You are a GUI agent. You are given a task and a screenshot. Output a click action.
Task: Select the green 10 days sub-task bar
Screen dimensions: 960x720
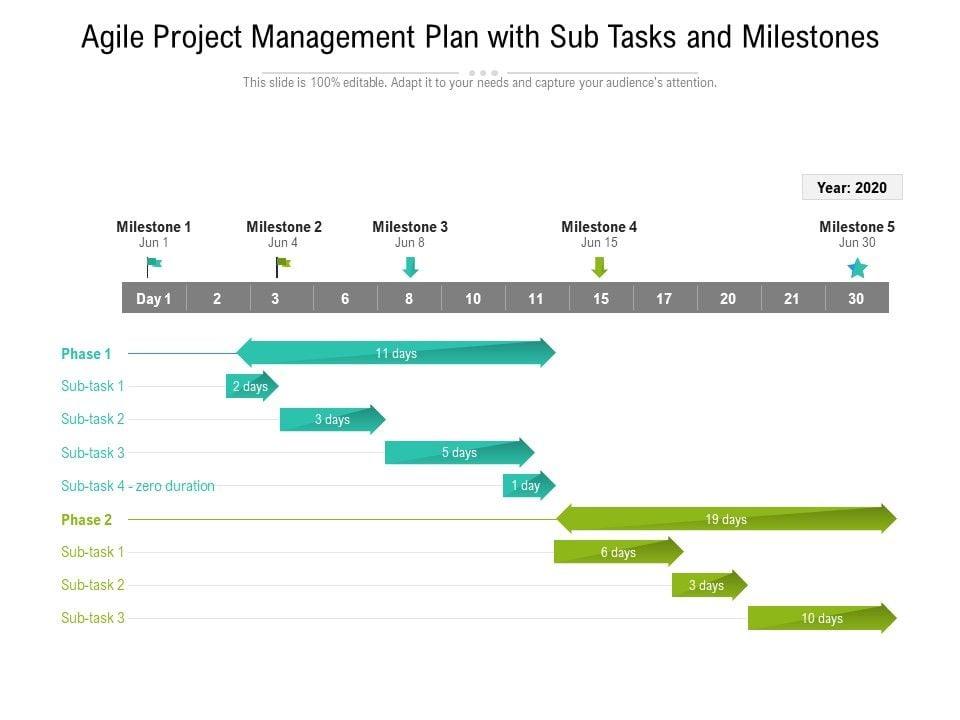click(x=821, y=618)
